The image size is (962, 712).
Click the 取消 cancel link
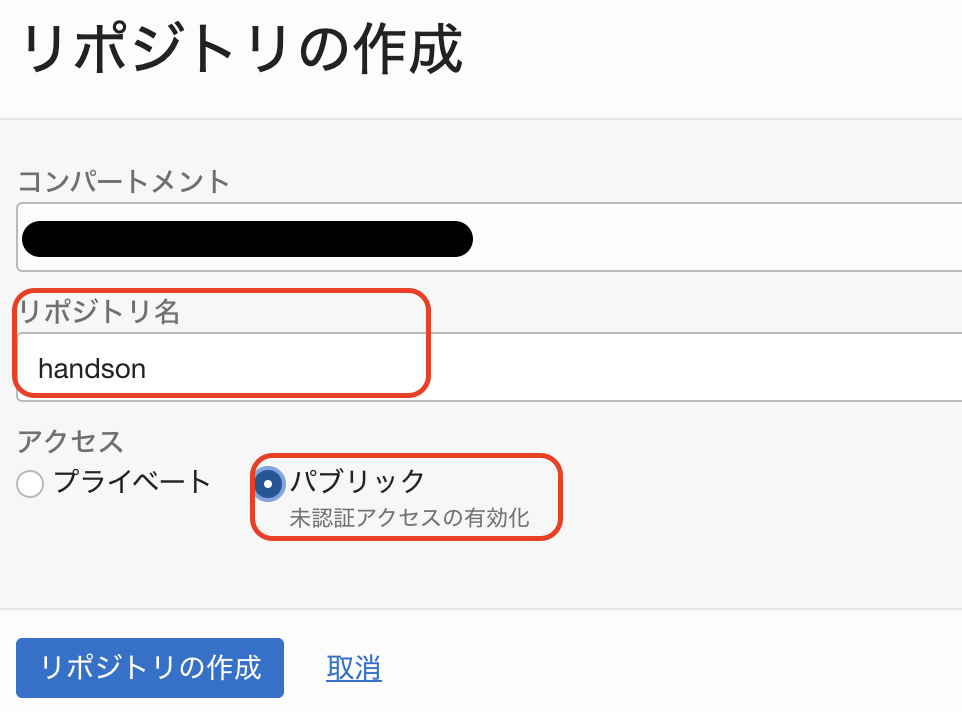(x=353, y=667)
